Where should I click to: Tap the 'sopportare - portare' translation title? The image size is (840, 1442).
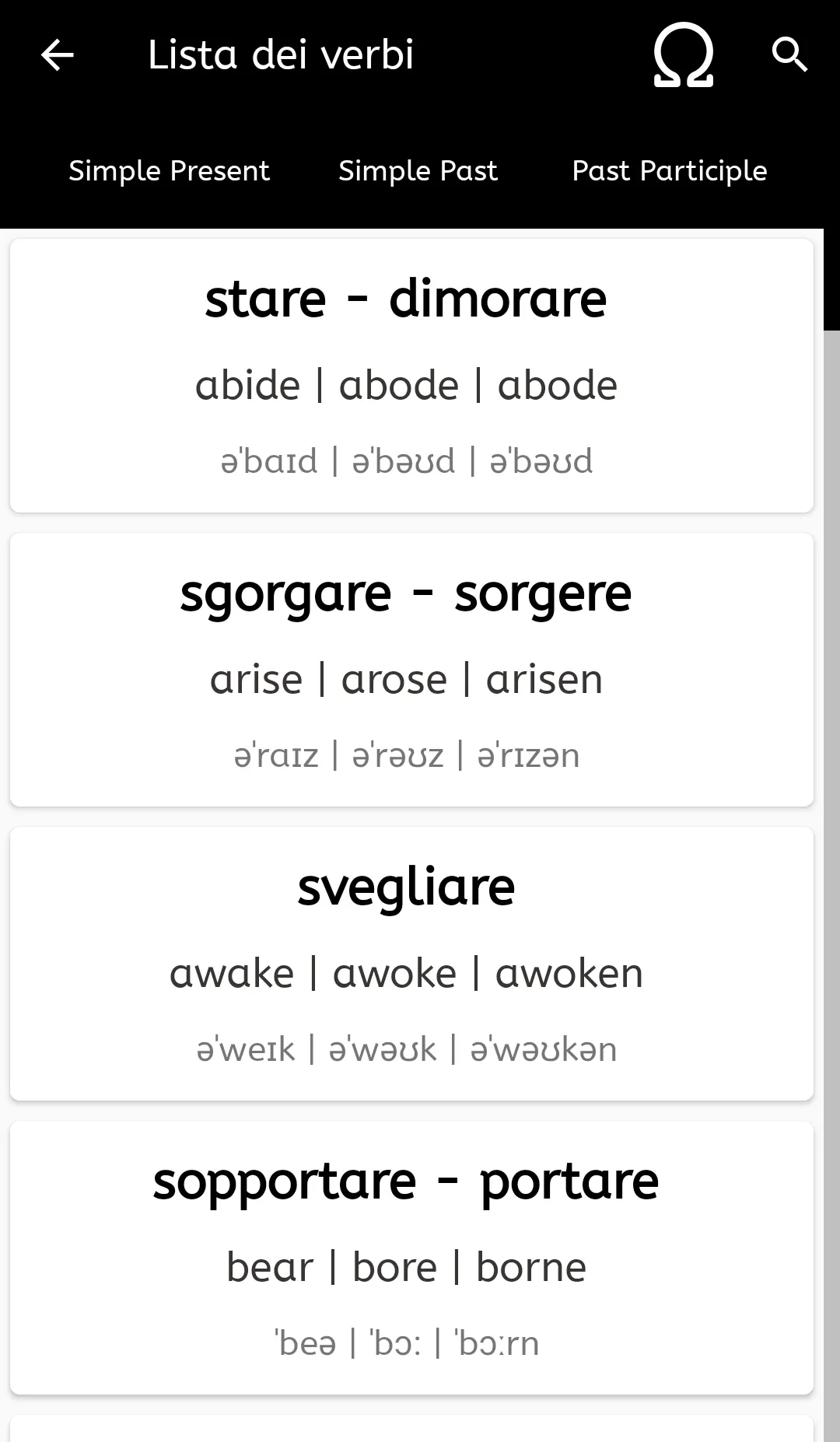click(x=406, y=1182)
